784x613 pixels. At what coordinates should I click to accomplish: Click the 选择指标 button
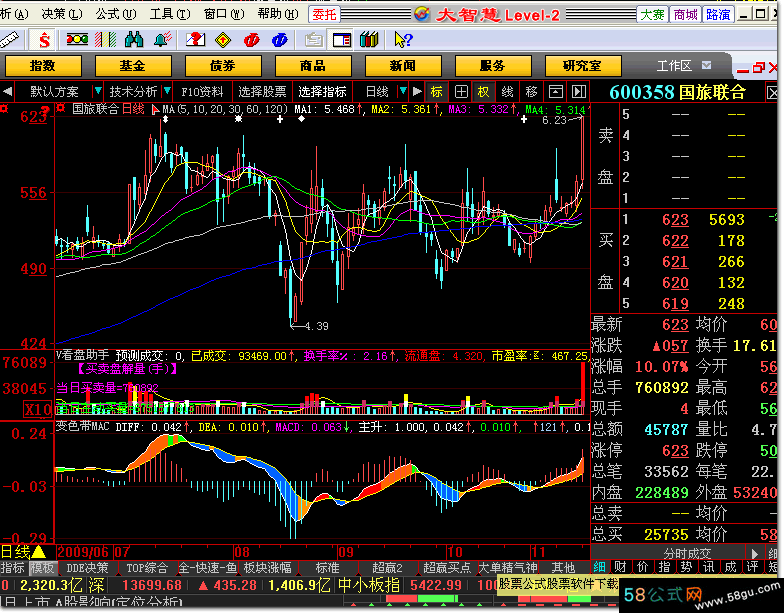coord(322,92)
